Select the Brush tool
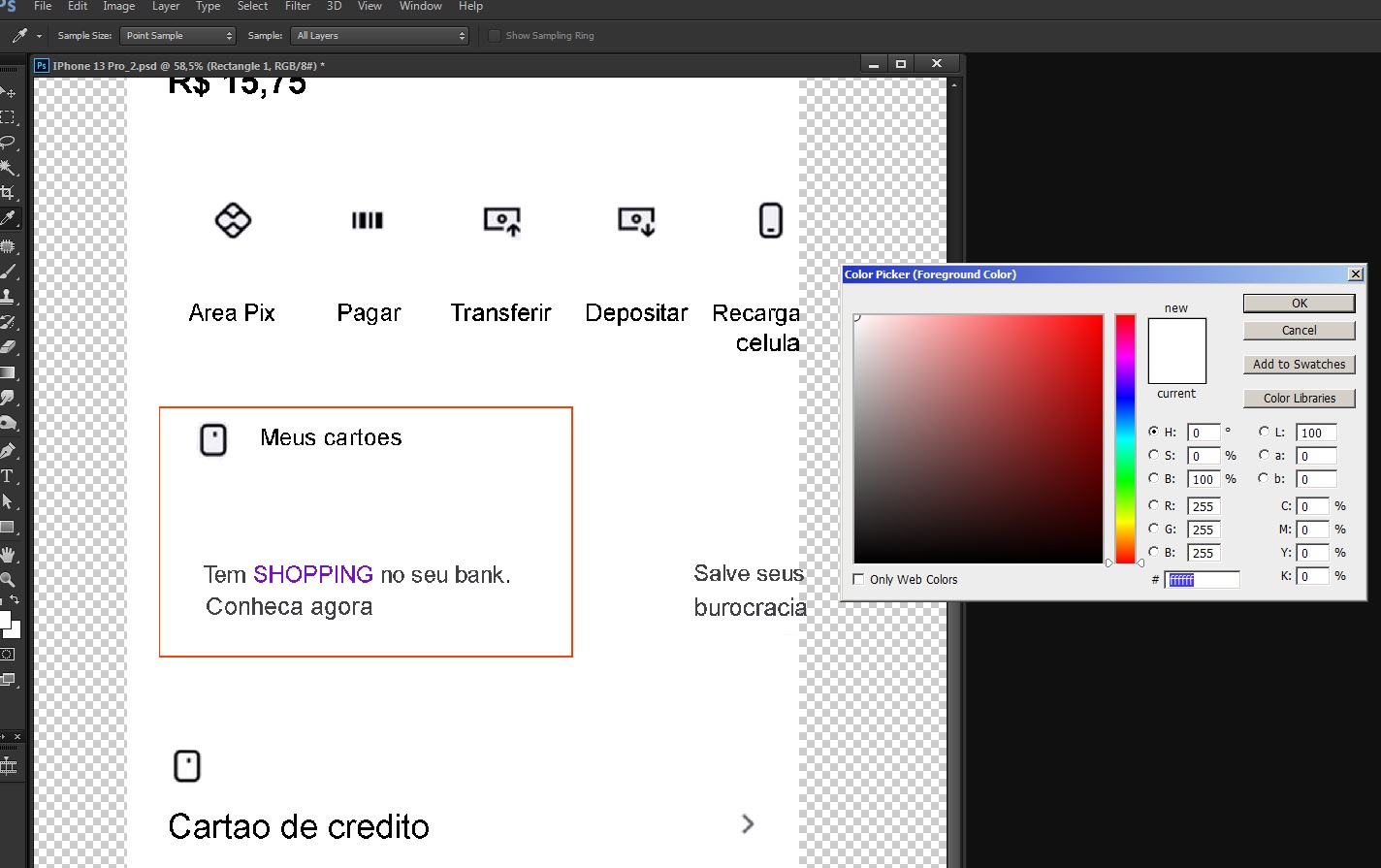This screenshot has height=868, width=1381. [x=8, y=272]
